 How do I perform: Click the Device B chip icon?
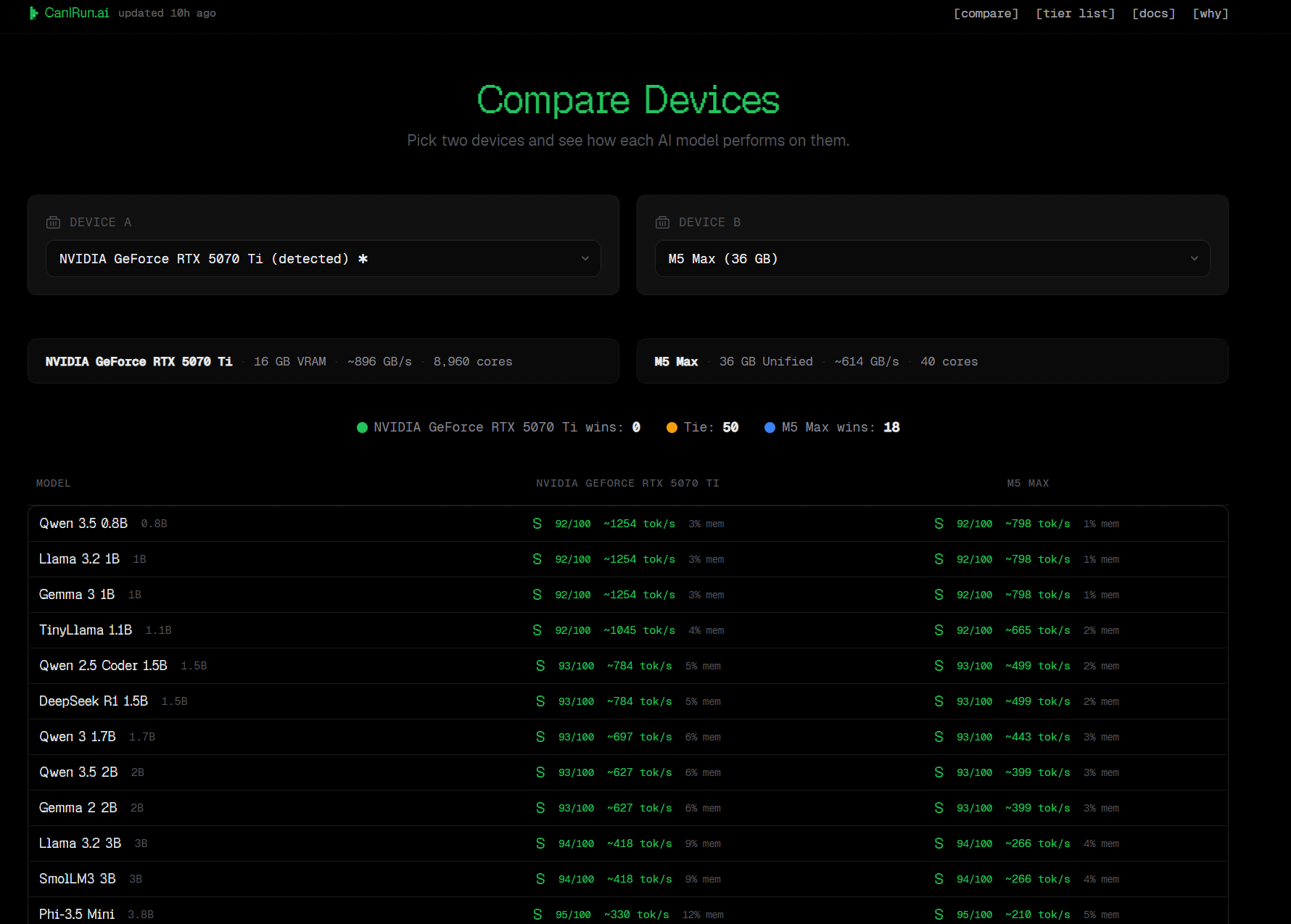[x=662, y=223]
